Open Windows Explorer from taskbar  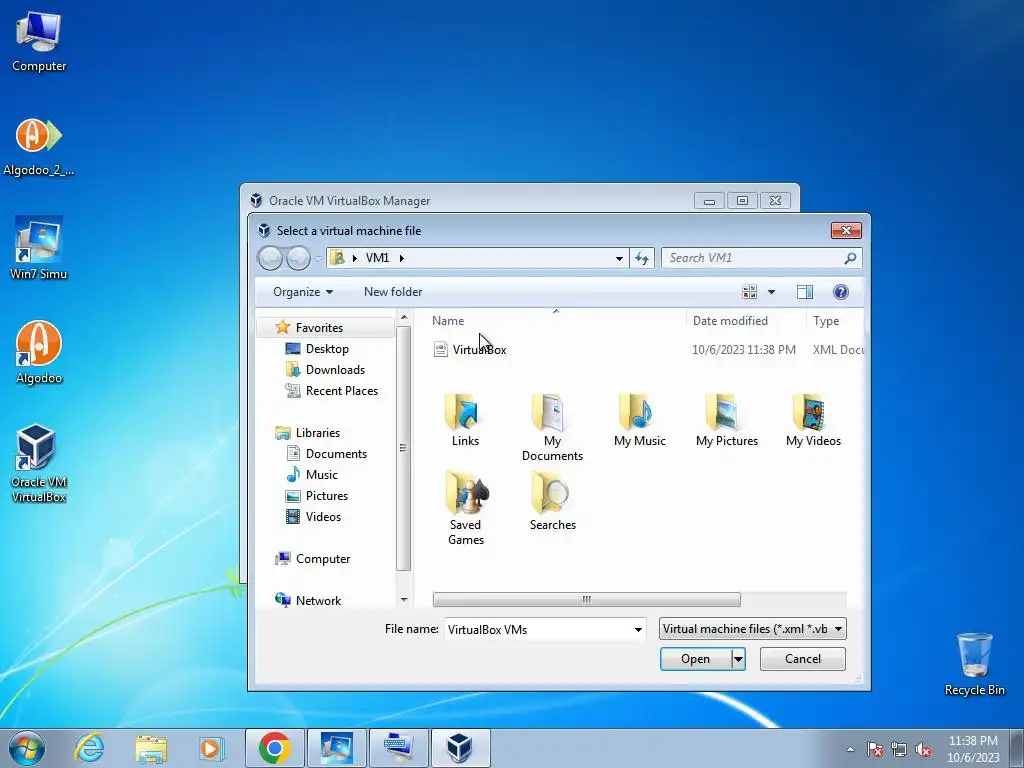[151, 748]
